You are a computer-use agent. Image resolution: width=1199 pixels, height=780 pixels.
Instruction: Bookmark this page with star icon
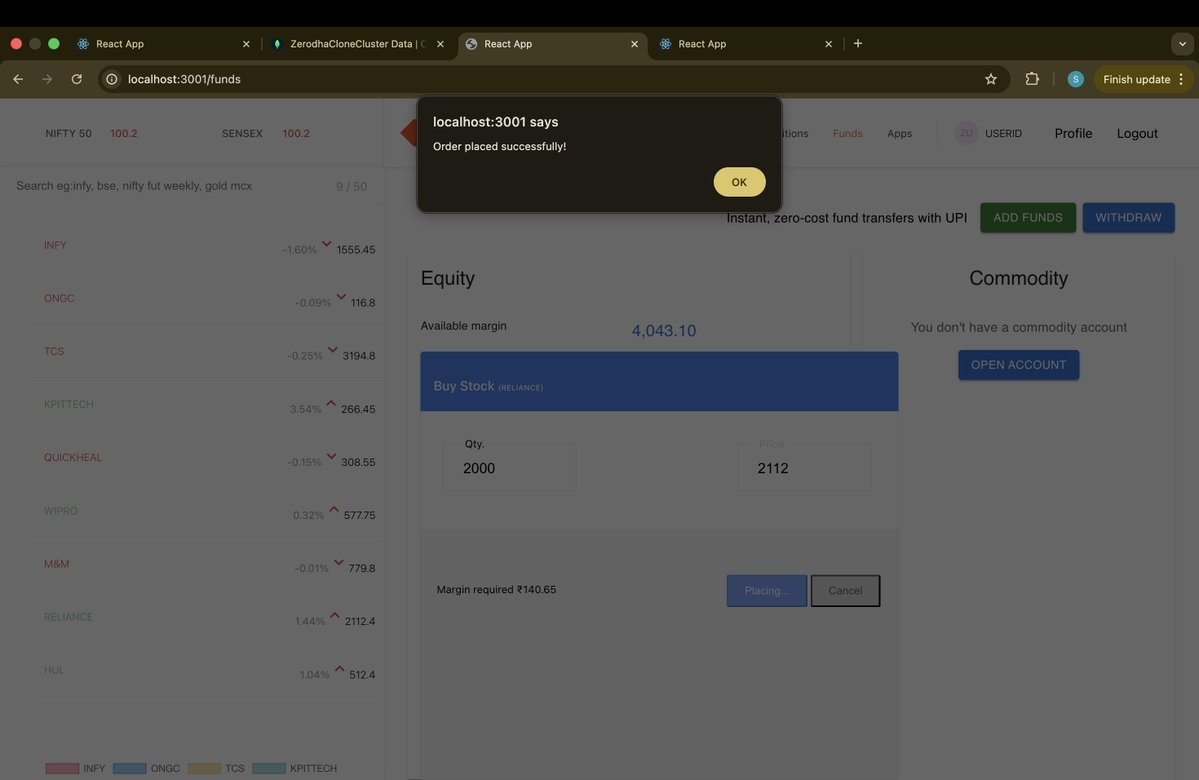tap(991, 79)
